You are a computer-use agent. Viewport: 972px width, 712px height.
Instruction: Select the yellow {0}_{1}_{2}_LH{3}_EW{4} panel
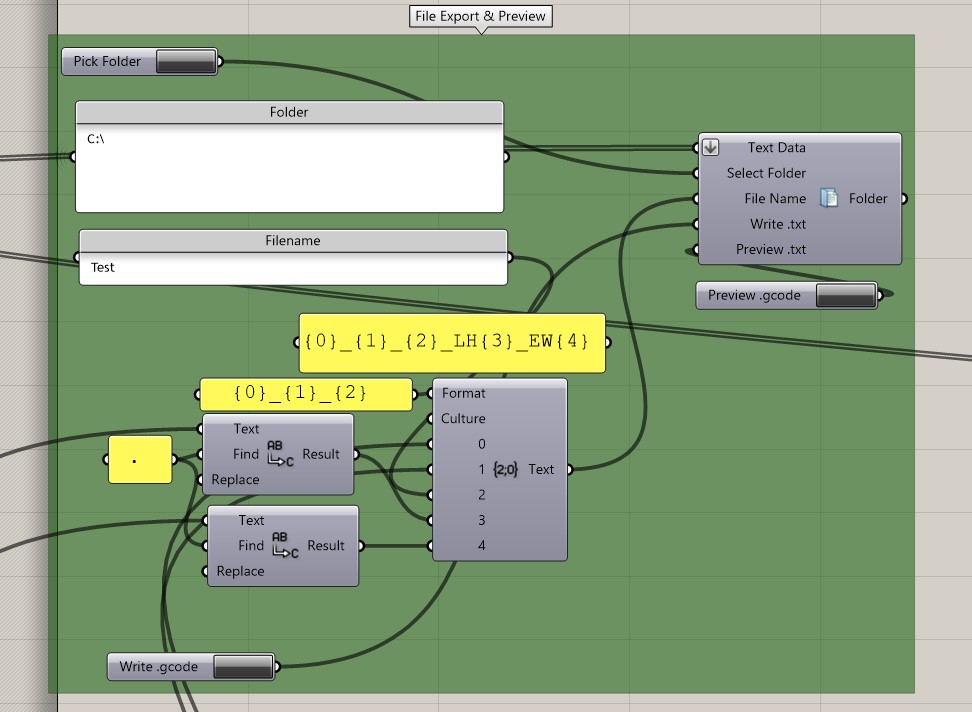[451, 342]
